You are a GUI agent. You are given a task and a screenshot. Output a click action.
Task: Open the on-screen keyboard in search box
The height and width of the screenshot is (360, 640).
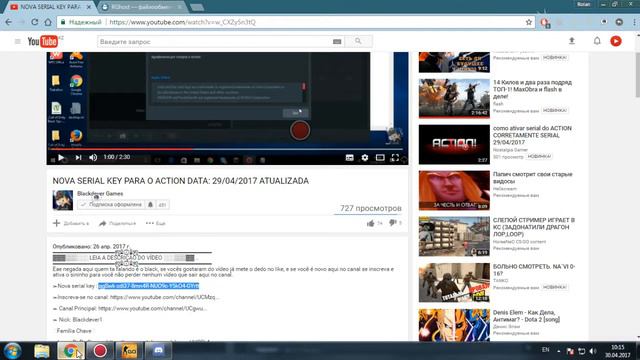(337, 41)
